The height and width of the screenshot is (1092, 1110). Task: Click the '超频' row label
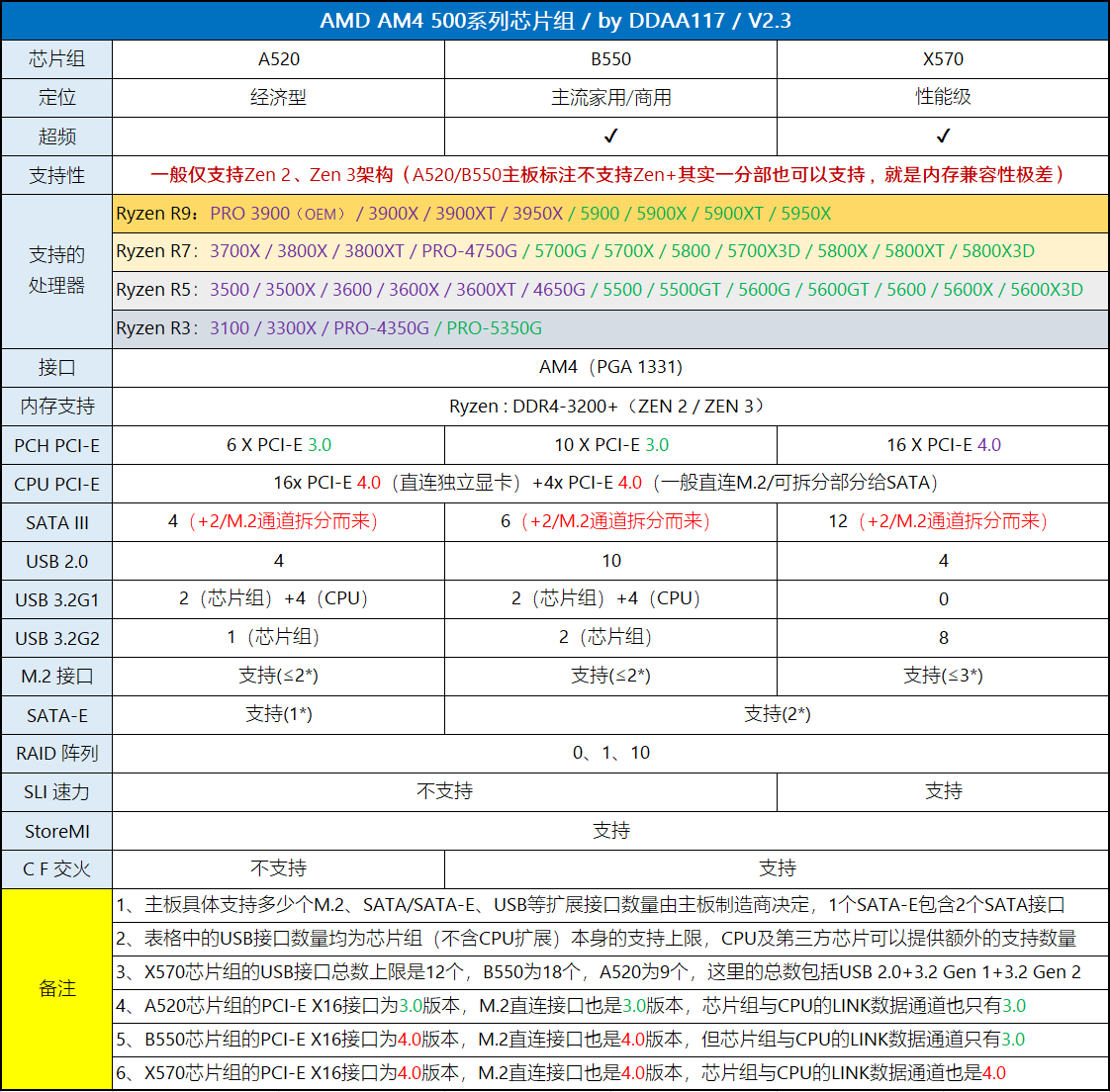[56, 136]
